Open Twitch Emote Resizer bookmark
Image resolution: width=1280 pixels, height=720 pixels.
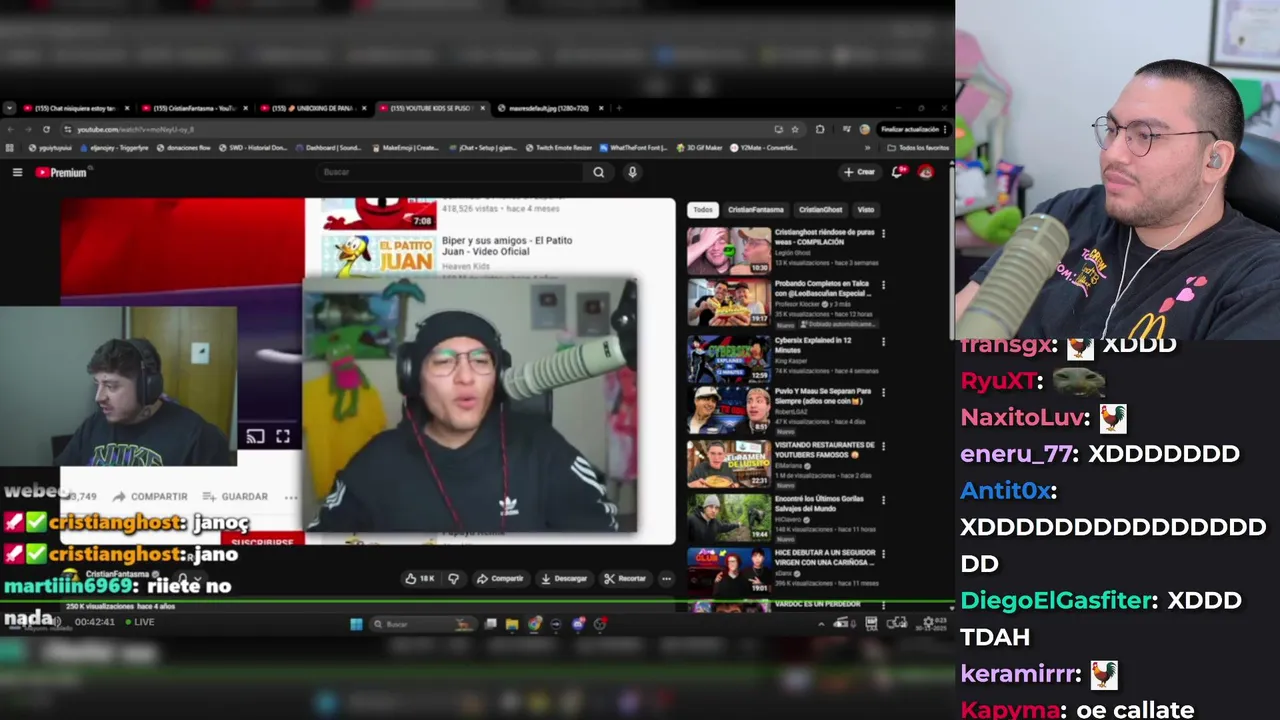pyautogui.click(x=559, y=147)
